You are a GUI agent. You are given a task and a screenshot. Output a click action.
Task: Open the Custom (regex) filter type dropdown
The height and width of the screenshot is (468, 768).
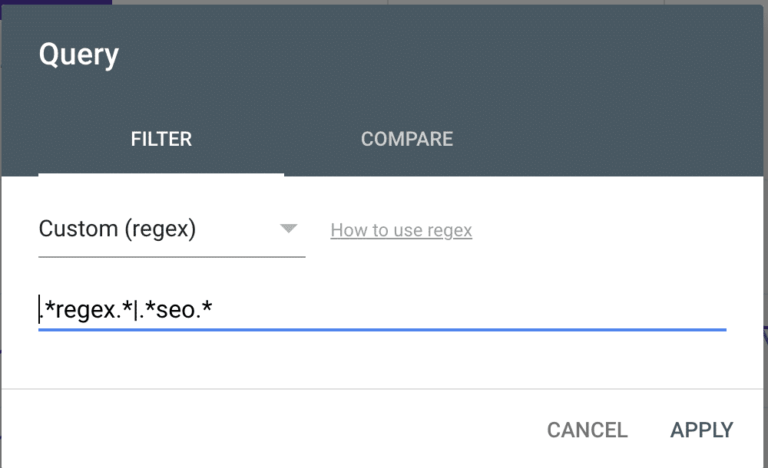[150, 229]
